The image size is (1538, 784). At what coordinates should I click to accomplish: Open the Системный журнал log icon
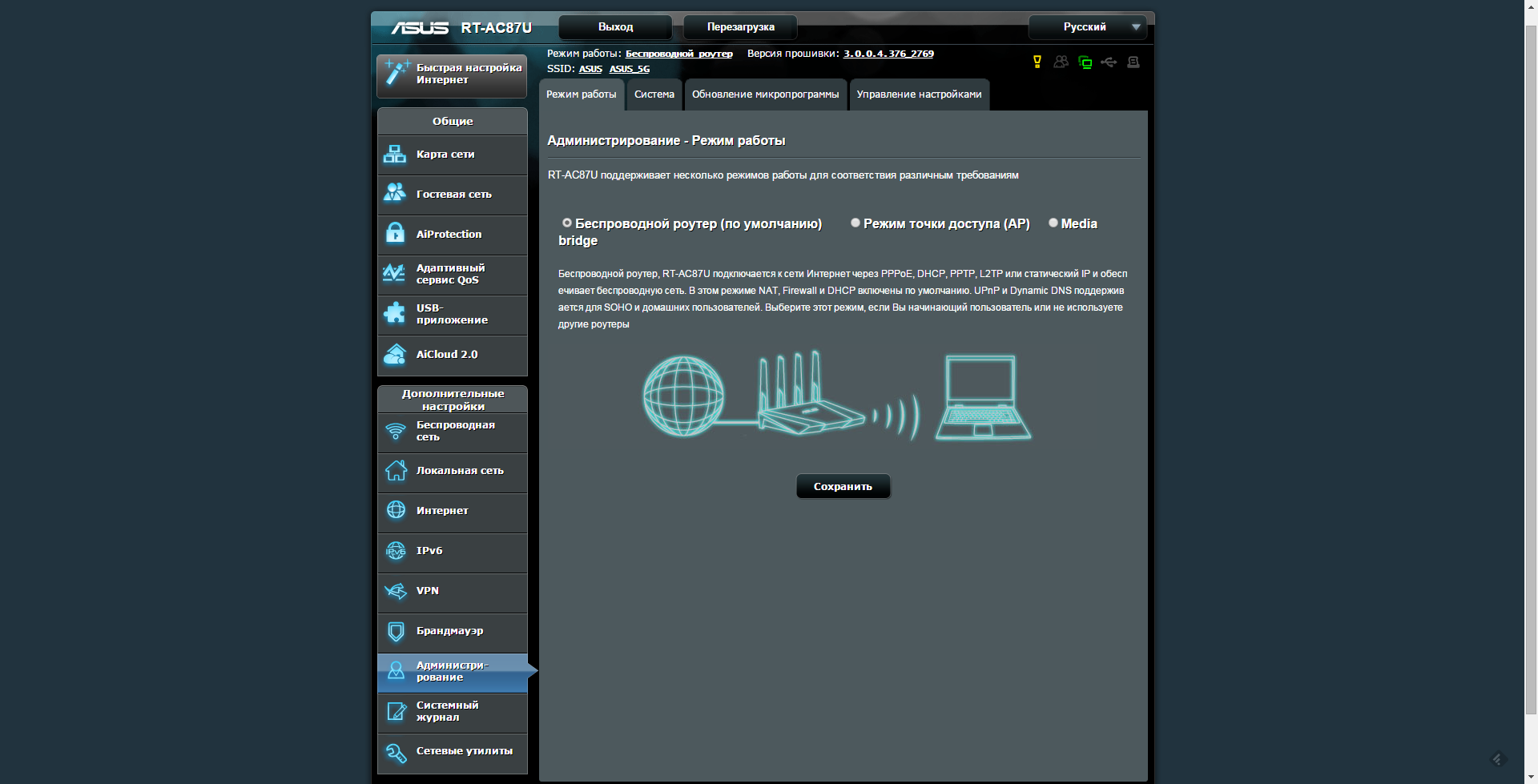coord(397,711)
